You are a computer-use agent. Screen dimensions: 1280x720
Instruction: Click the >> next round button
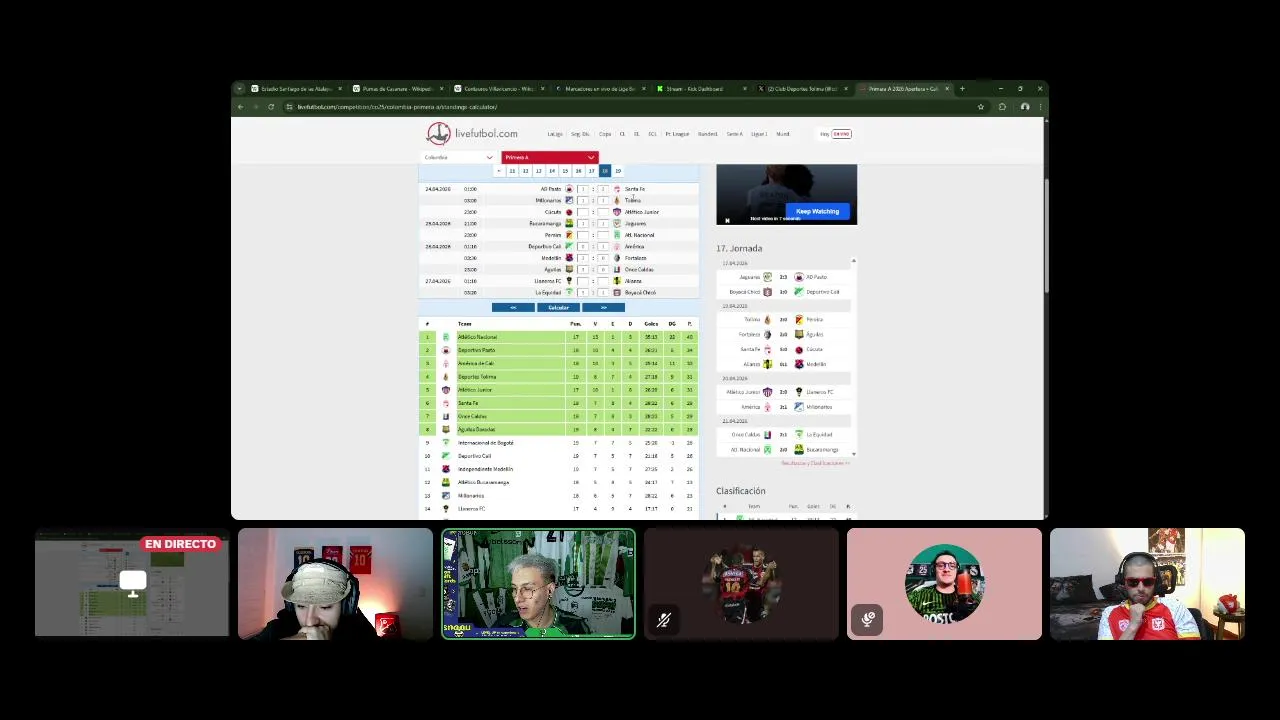tap(603, 308)
